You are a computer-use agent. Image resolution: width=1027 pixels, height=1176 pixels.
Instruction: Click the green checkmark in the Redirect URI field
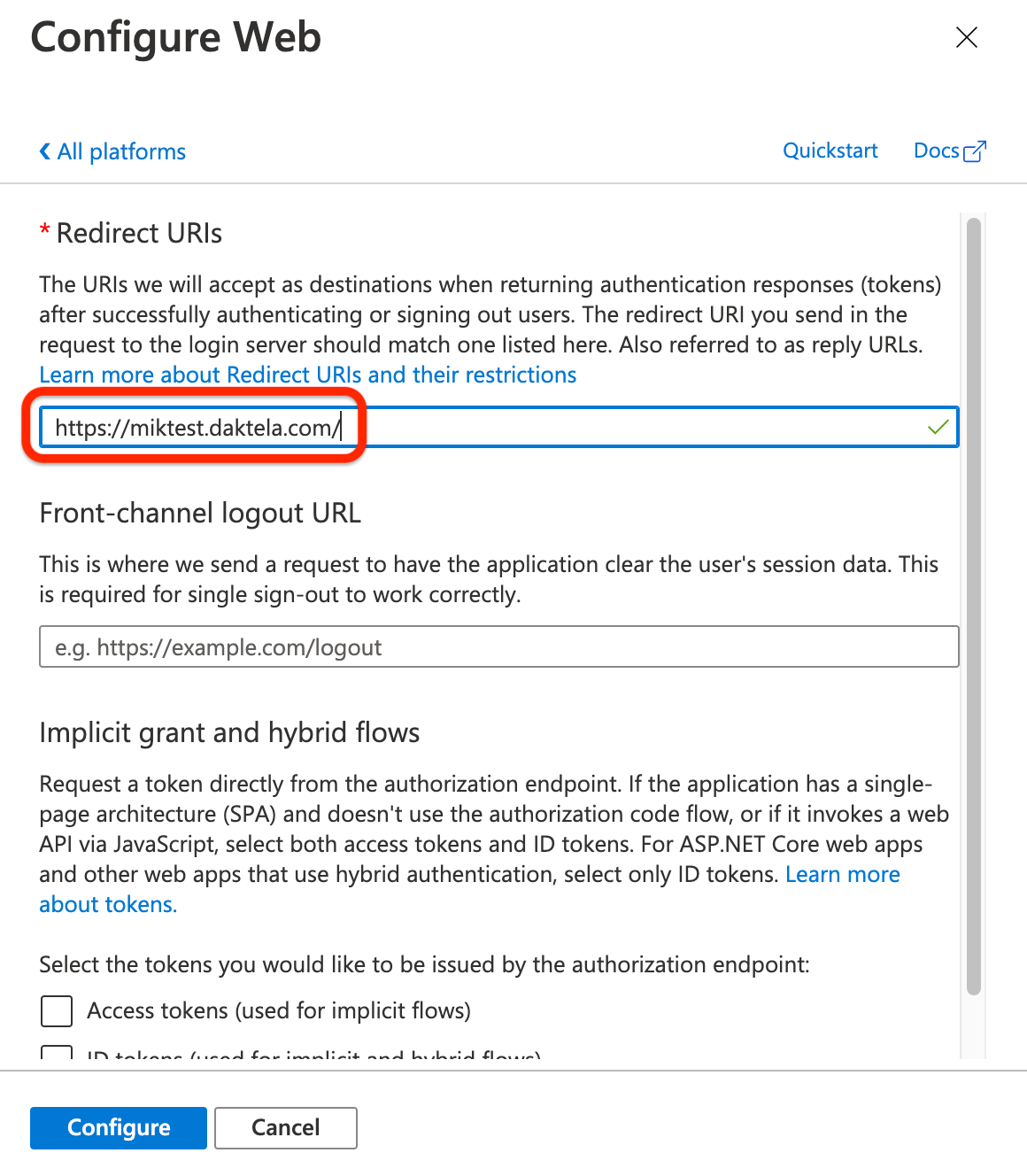pyautogui.click(x=937, y=427)
